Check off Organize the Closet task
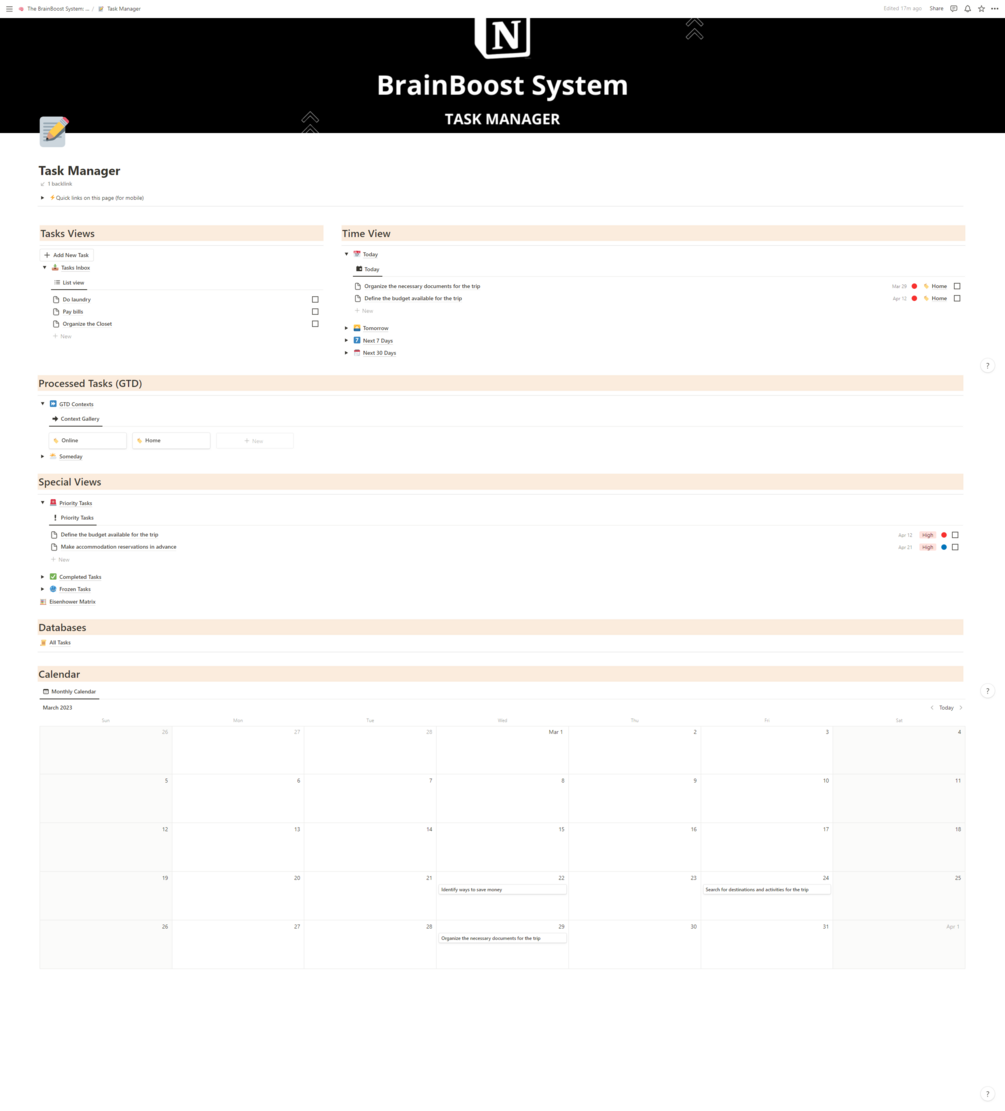The height and width of the screenshot is (1111, 1005). (315, 324)
